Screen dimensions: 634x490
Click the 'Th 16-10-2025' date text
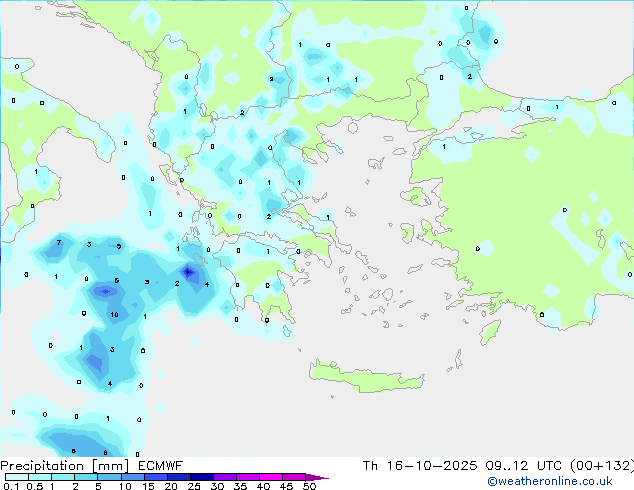[x=420, y=466]
